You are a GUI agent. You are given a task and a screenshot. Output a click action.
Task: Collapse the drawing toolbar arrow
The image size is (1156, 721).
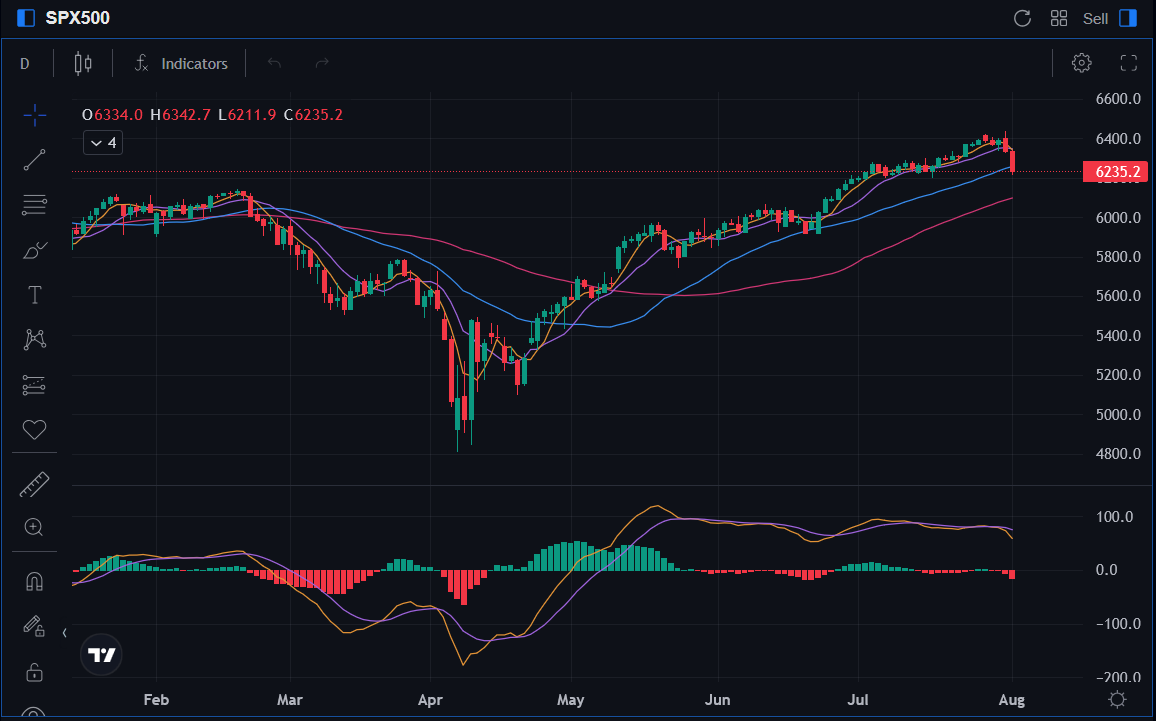64,633
